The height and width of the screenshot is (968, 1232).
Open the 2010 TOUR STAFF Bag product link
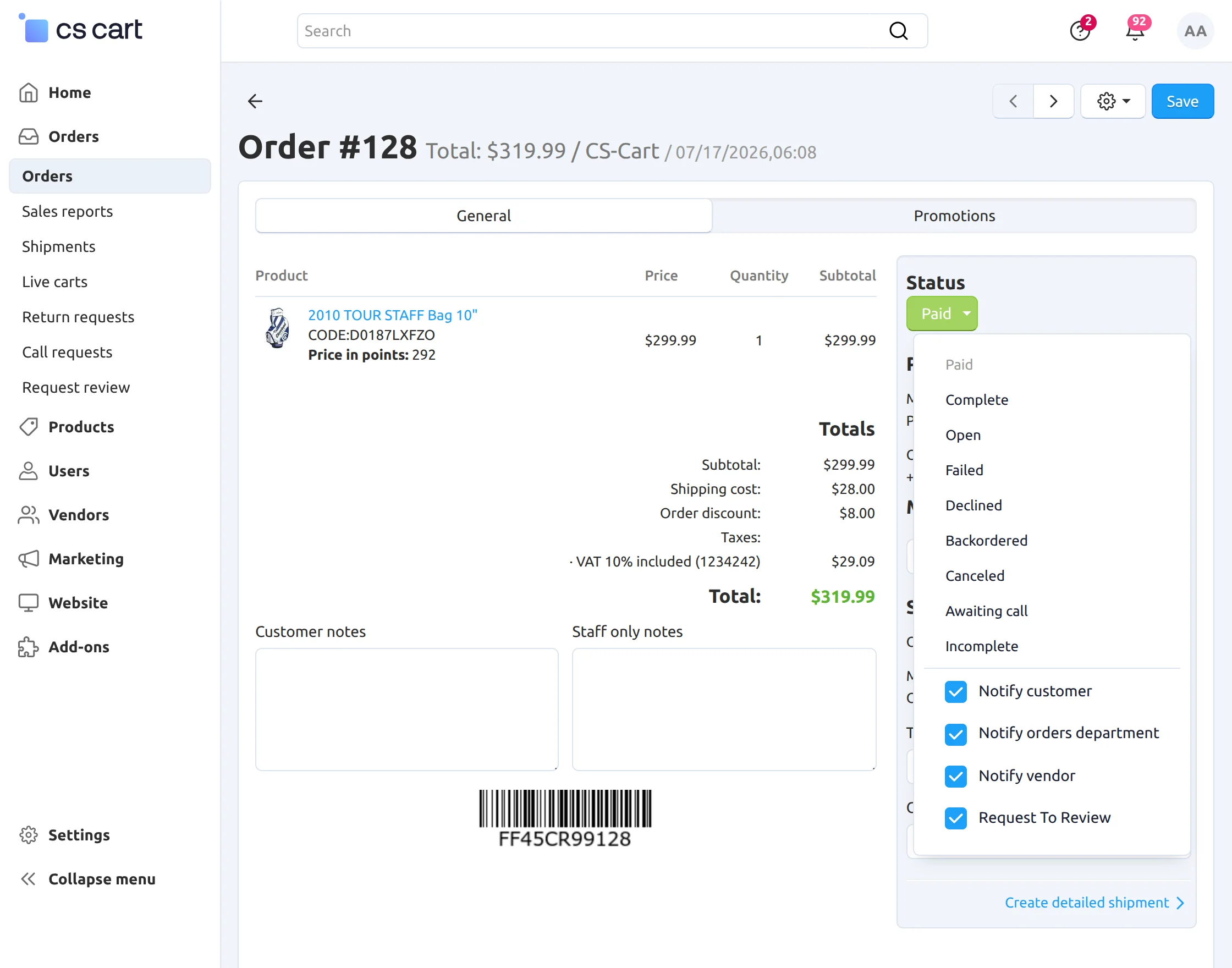[393, 315]
